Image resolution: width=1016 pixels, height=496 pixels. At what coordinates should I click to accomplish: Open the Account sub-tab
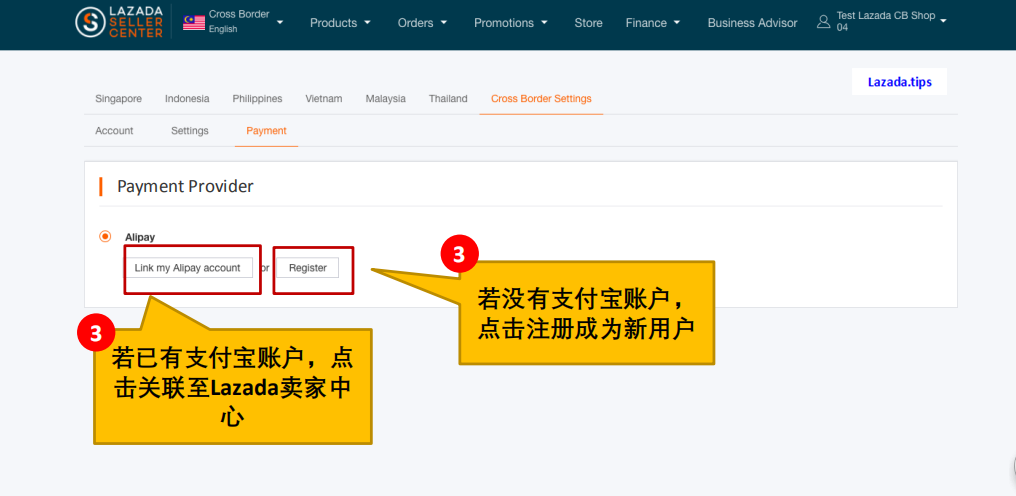click(114, 131)
